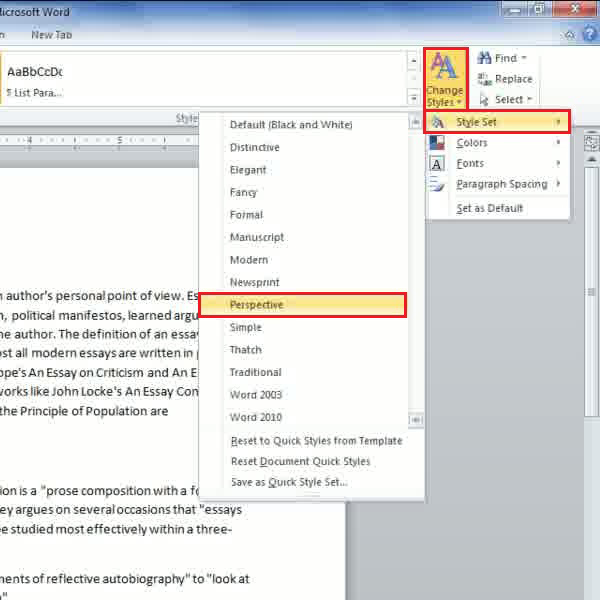Viewport: 600px width, 600px height.
Task: Choose the Word 2003 style set
Action: (x=302, y=395)
